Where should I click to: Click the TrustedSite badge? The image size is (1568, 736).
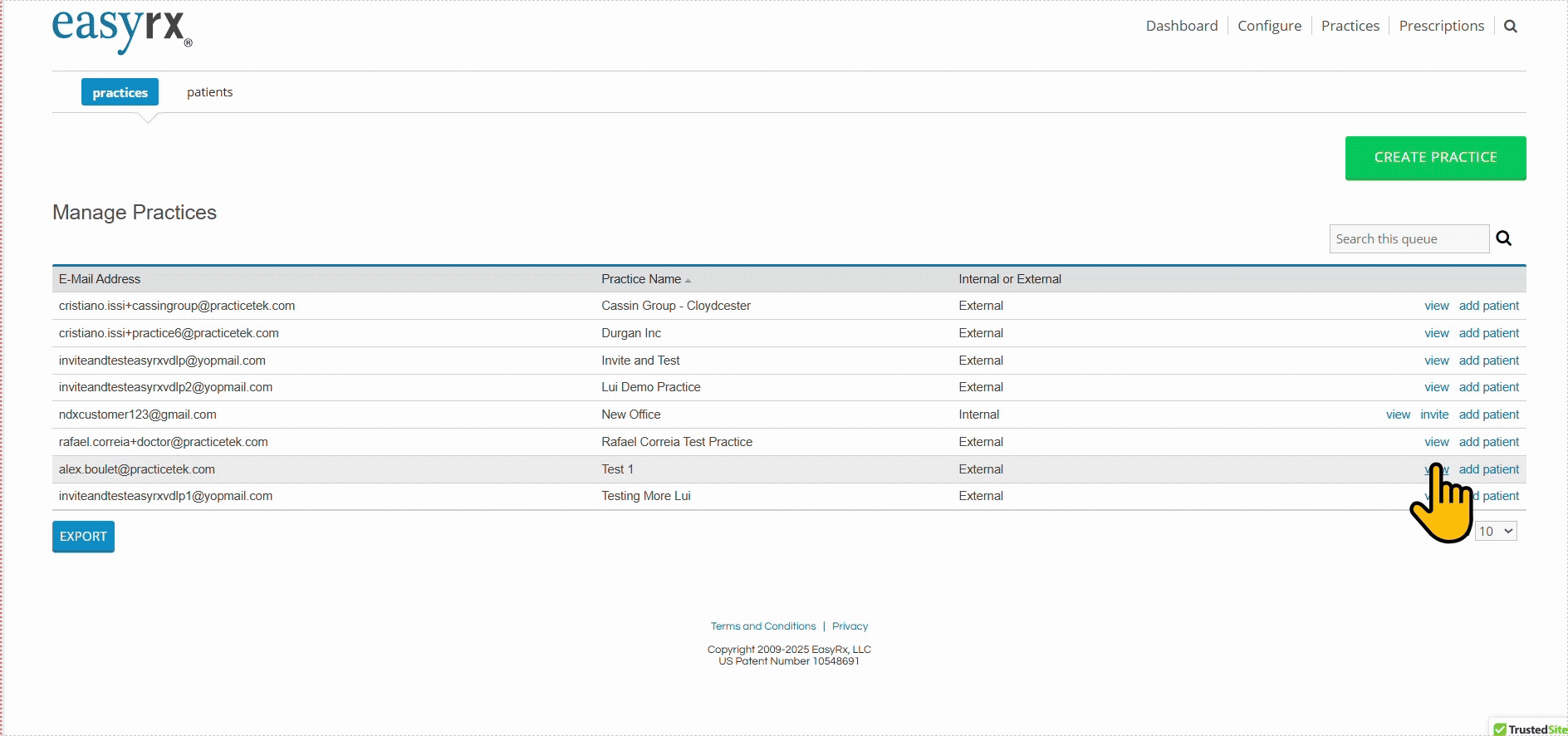point(1529,729)
